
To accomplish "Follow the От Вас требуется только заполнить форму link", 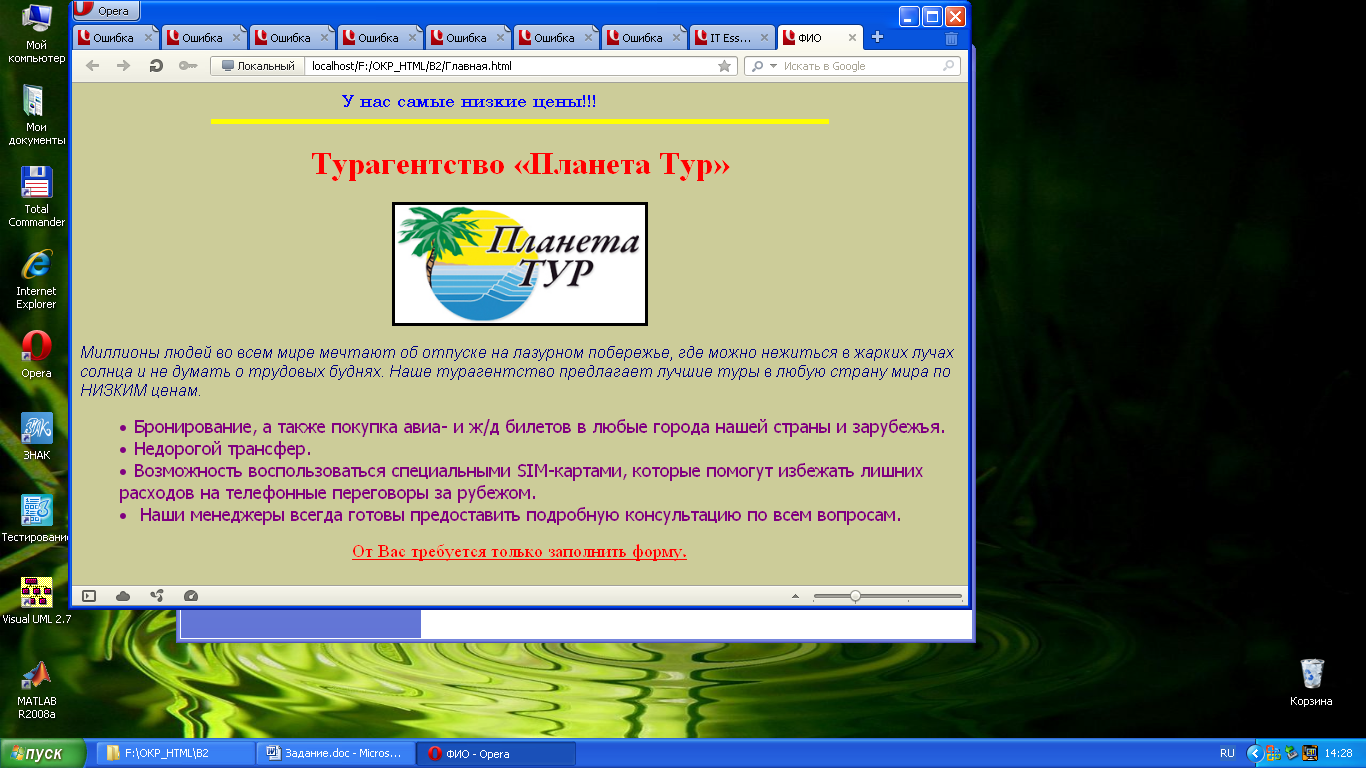I will (x=519, y=552).
